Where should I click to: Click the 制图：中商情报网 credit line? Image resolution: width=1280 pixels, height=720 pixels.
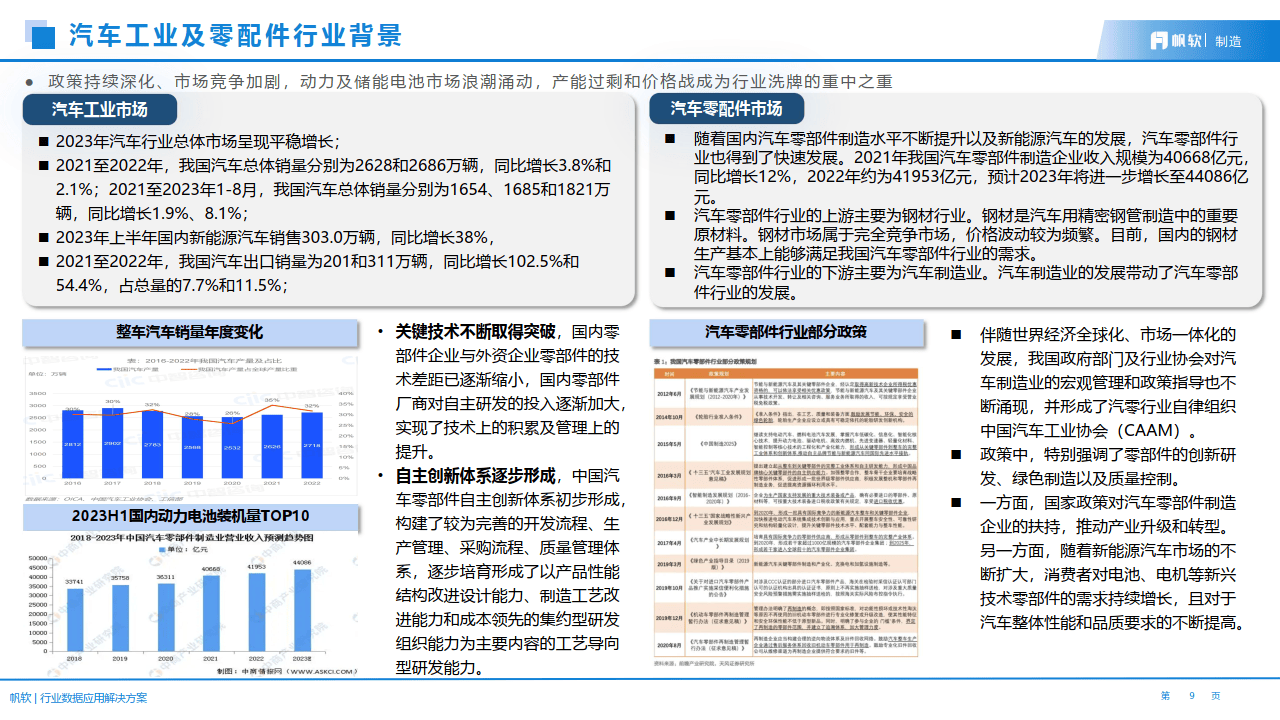[287, 671]
